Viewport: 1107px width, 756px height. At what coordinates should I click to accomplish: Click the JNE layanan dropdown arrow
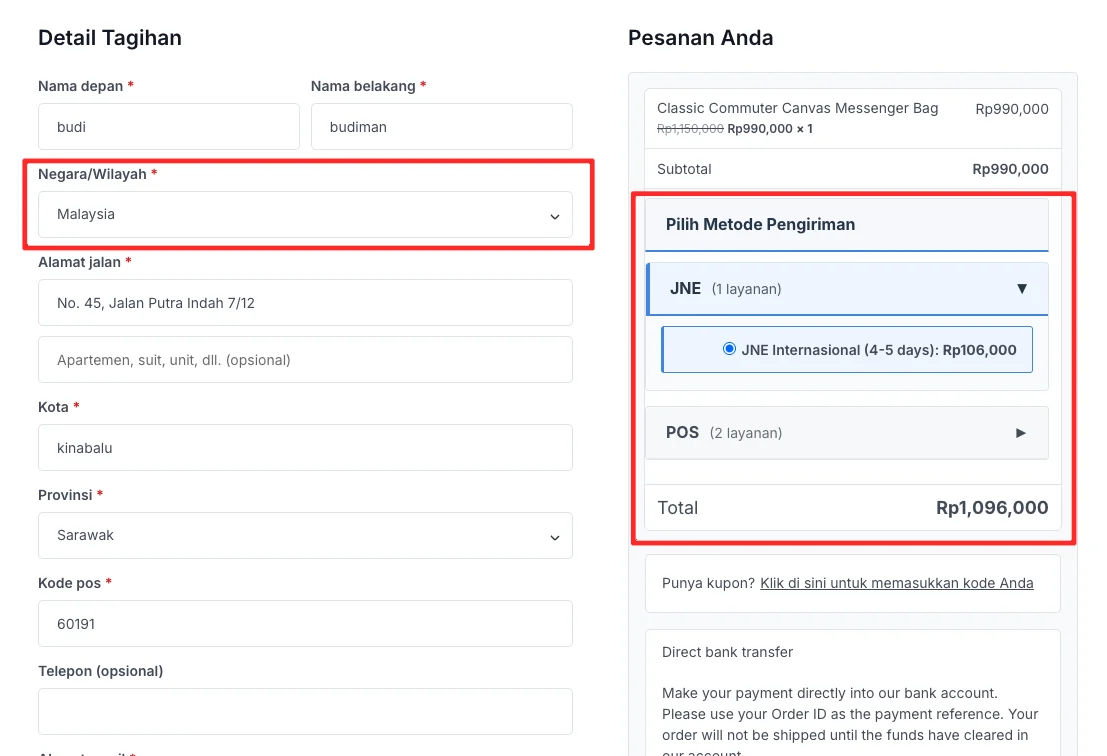(1022, 288)
